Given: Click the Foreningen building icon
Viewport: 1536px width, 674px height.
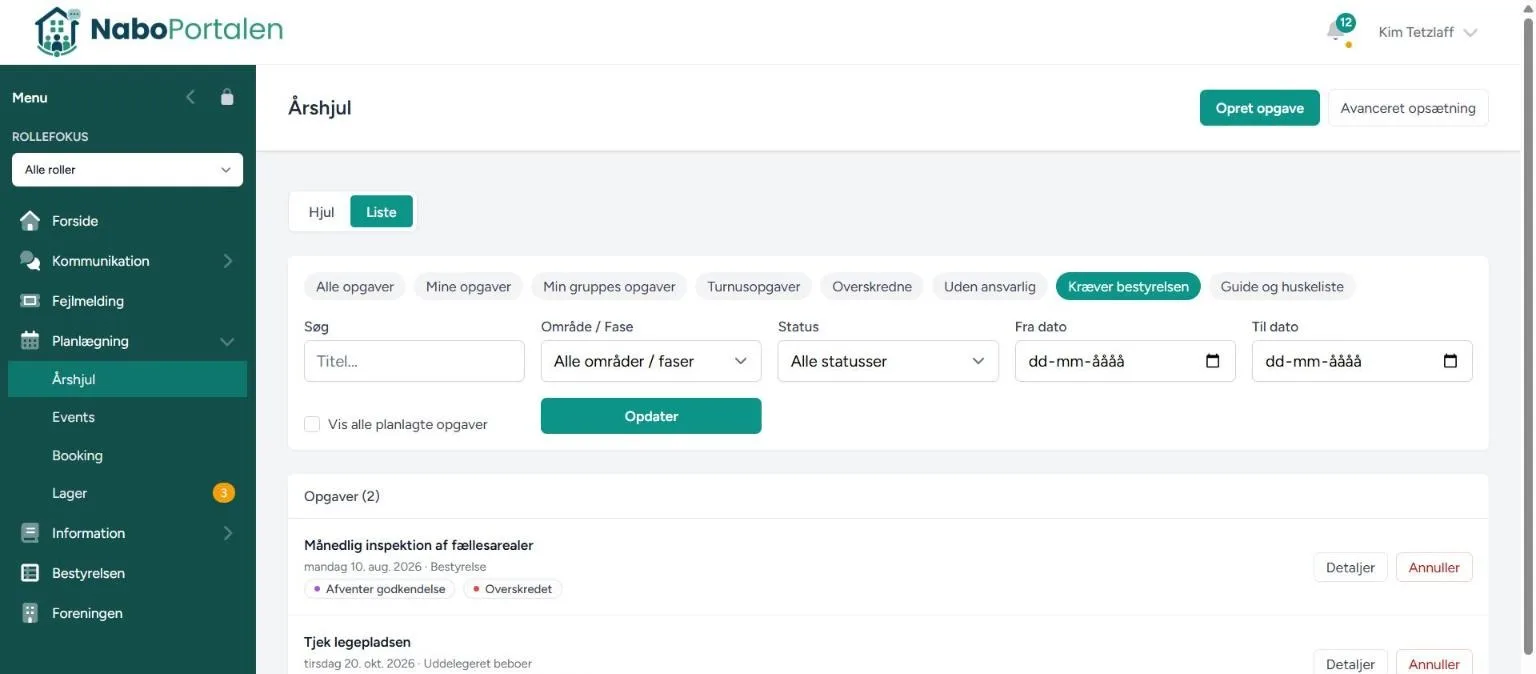Looking at the screenshot, I should pos(30,613).
